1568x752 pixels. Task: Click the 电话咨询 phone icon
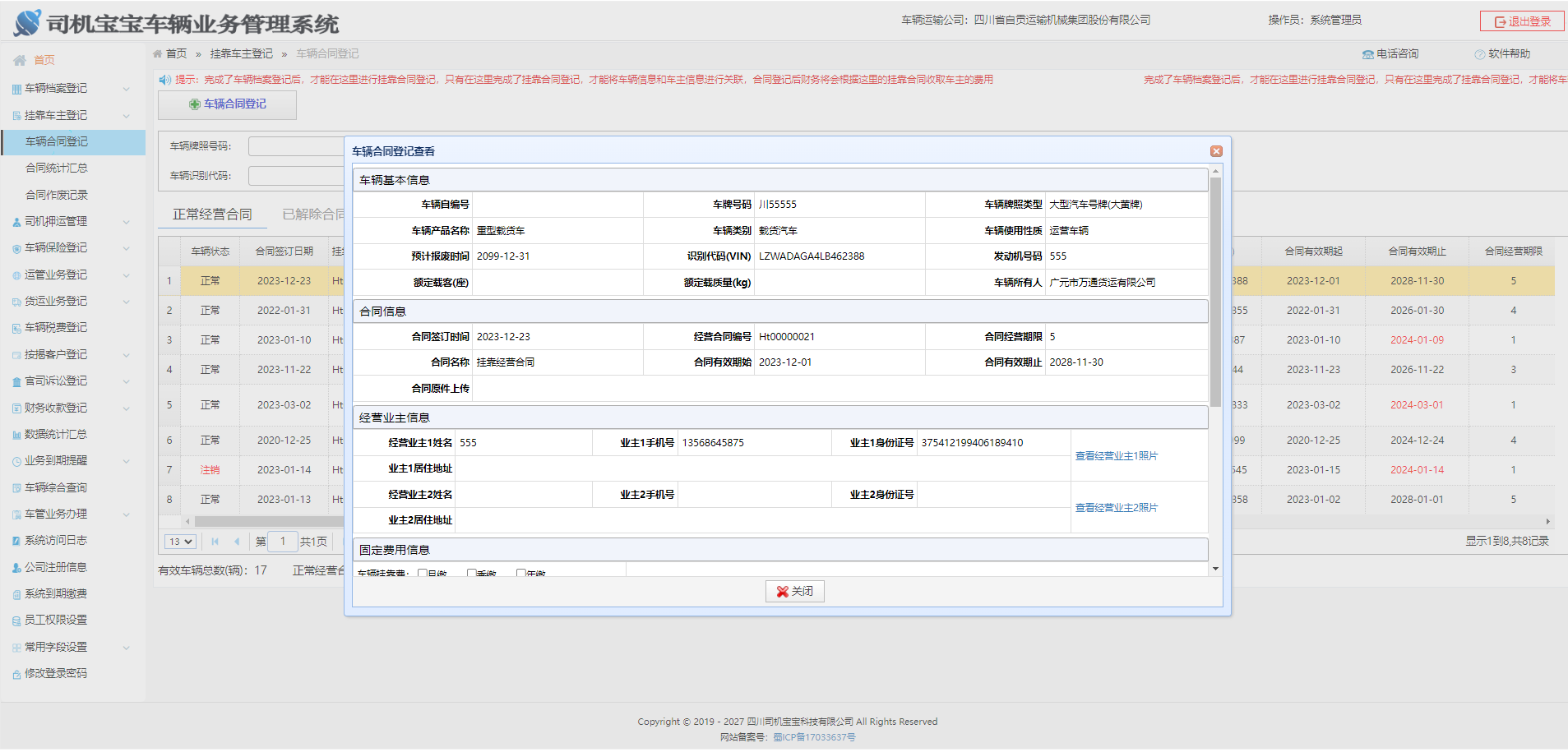tap(1368, 54)
